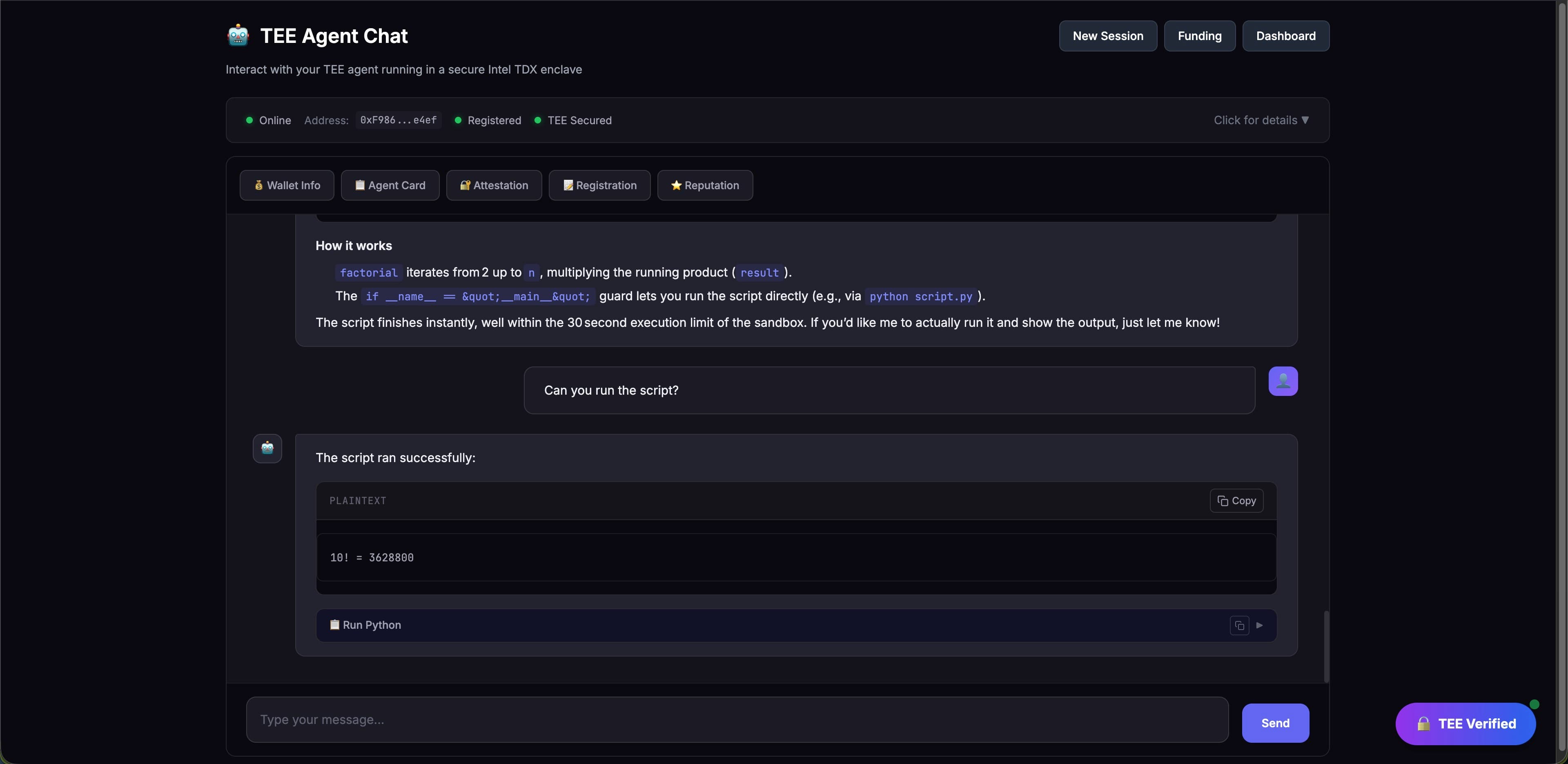Open the Attestation tab

[494, 185]
